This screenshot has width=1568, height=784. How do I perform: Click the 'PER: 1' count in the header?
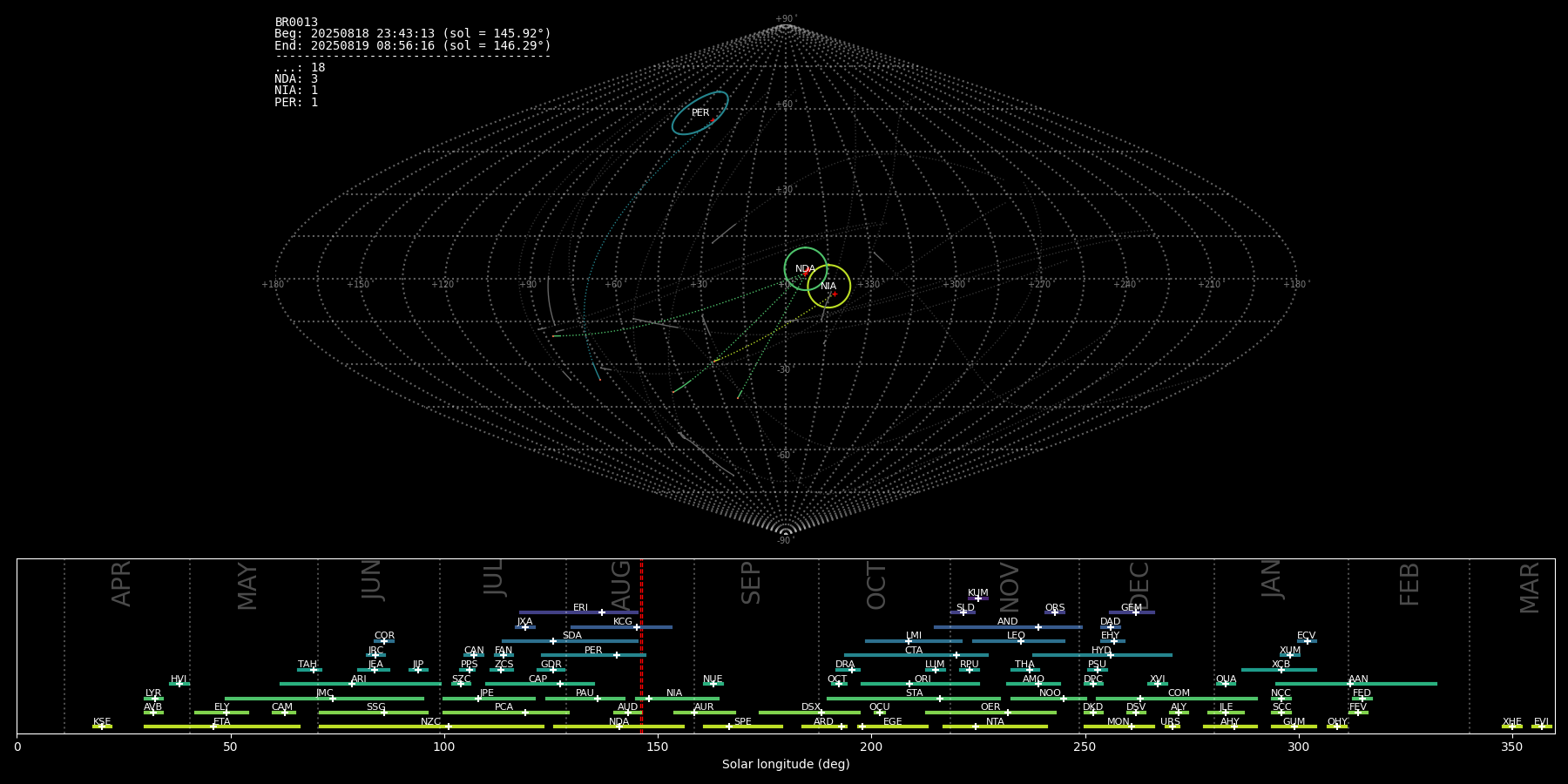296,102
